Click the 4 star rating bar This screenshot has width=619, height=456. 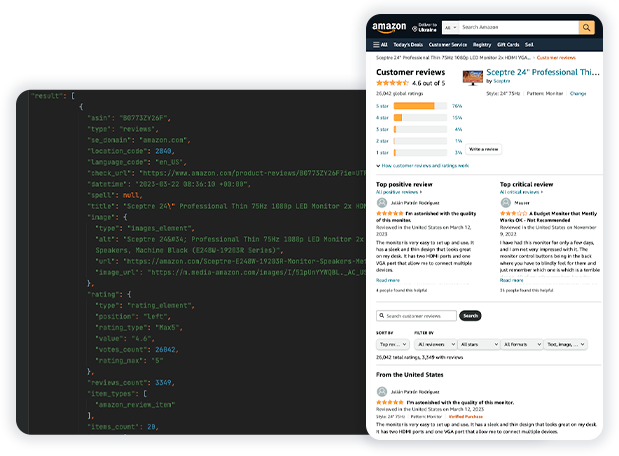(420, 118)
